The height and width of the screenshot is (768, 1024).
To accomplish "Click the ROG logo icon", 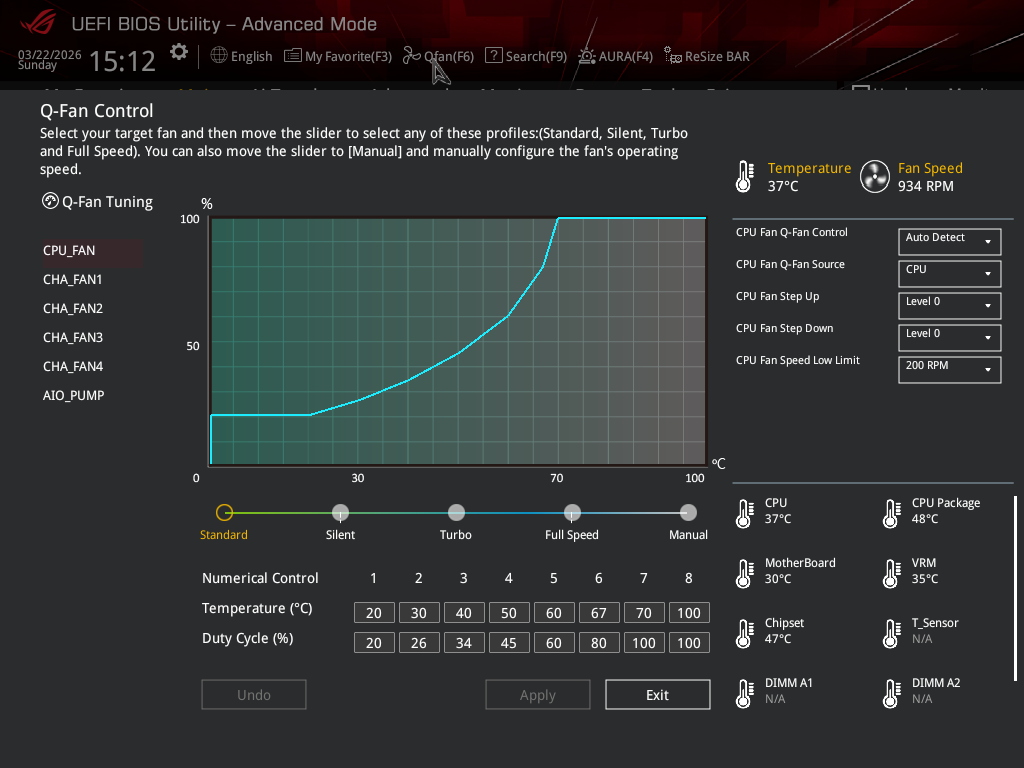I will coord(39,24).
